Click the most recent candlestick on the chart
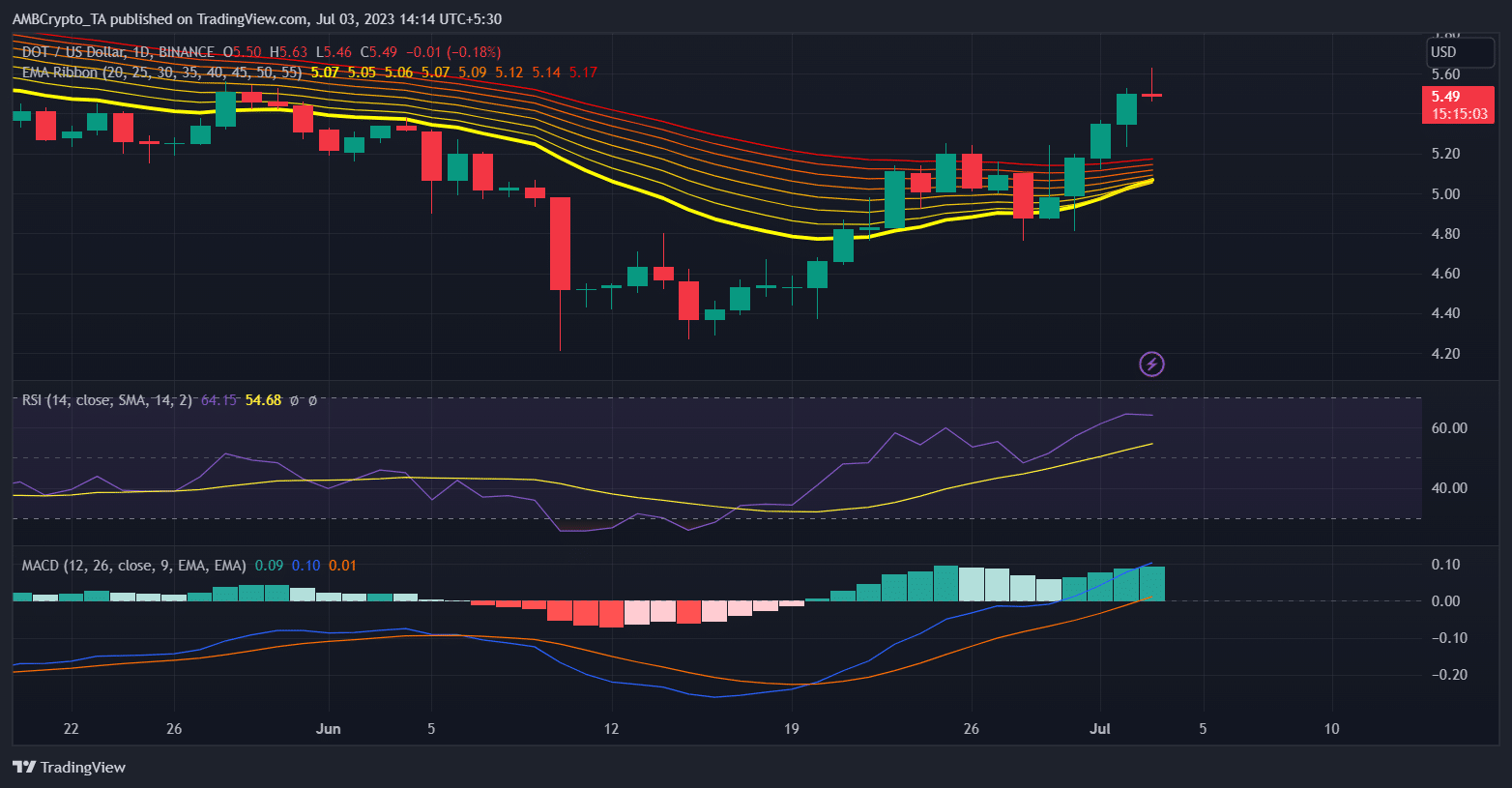Screen dimensions: 1512x788 point(1151,95)
